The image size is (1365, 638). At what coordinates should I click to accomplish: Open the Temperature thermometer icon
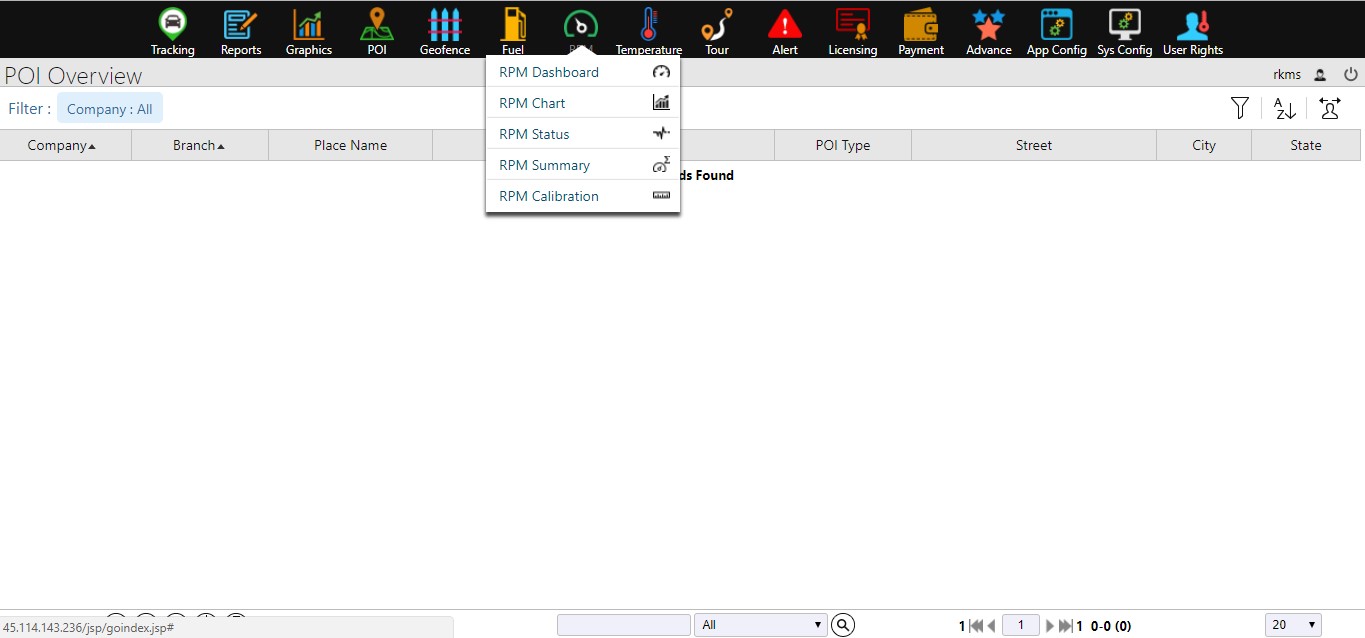tap(649, 25)
